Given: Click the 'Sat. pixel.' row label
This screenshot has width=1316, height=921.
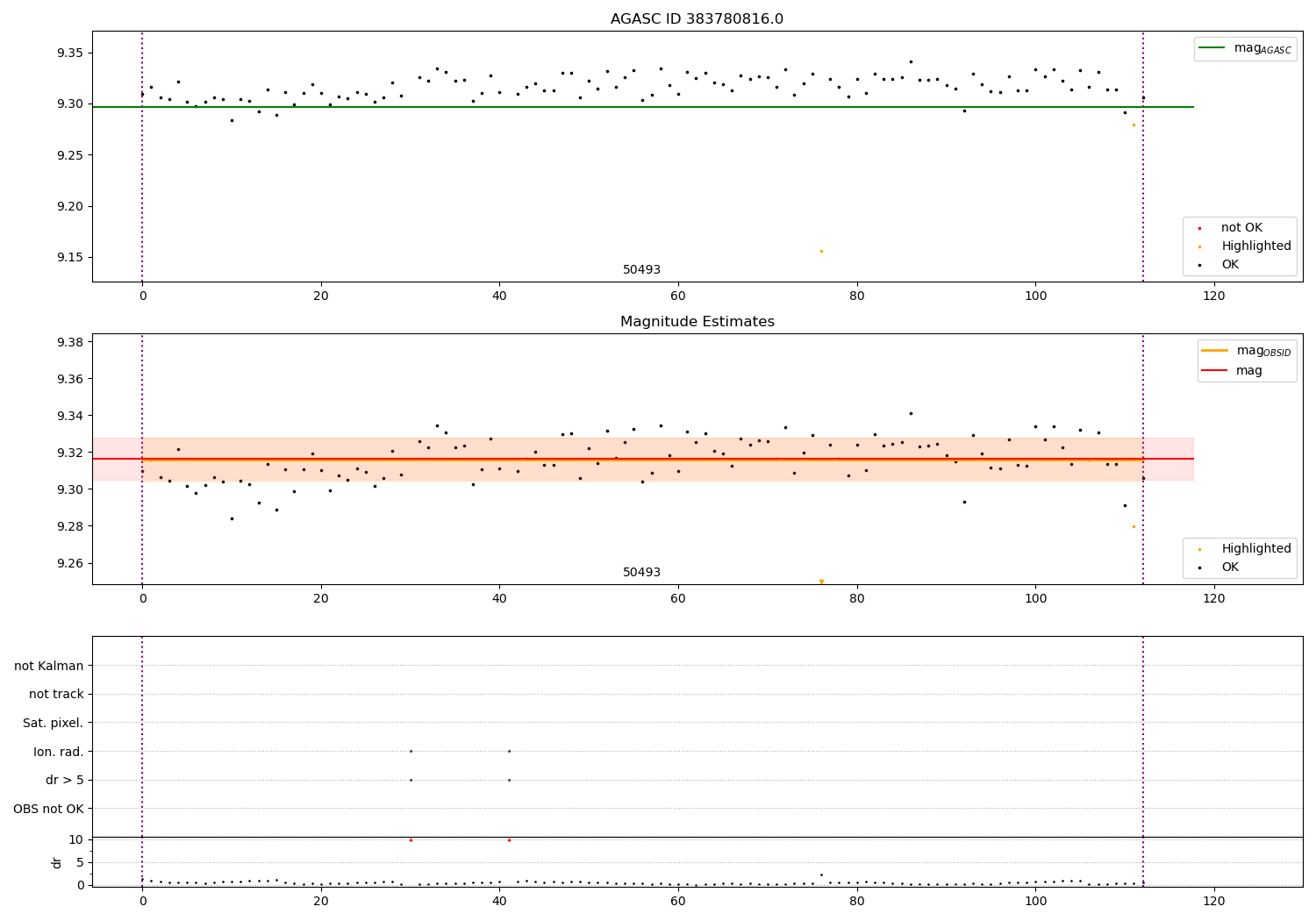Looking at the screenshot, I should [54, 724].
